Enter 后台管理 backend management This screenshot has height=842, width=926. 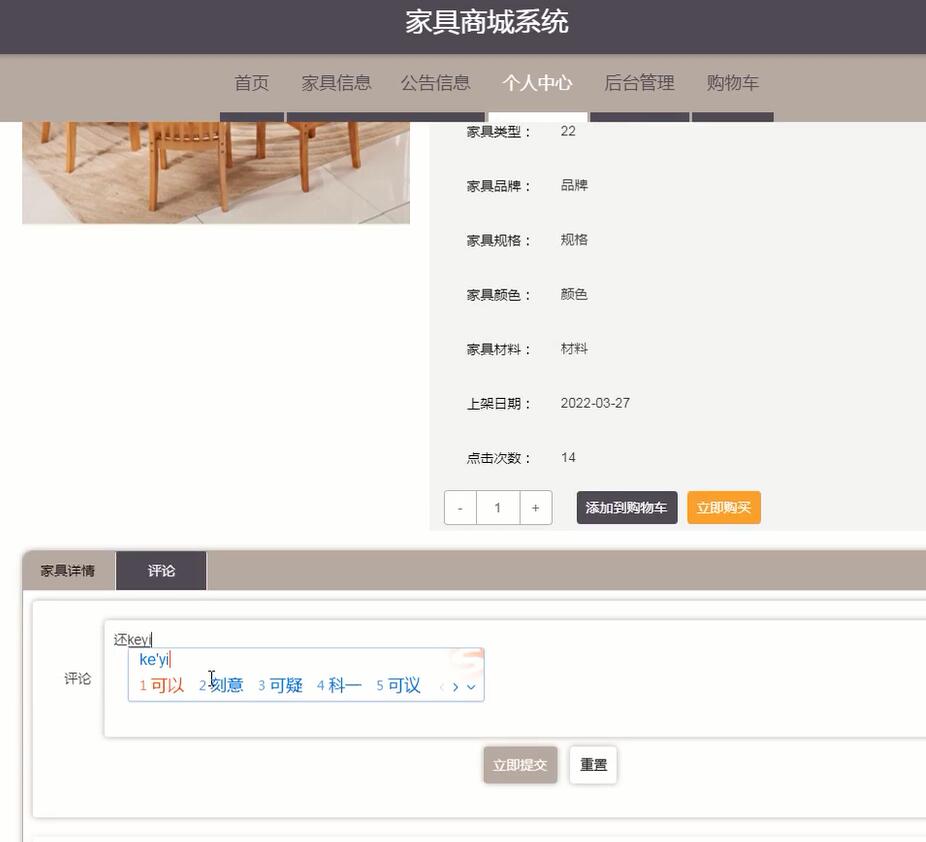[x=639, y=83]
